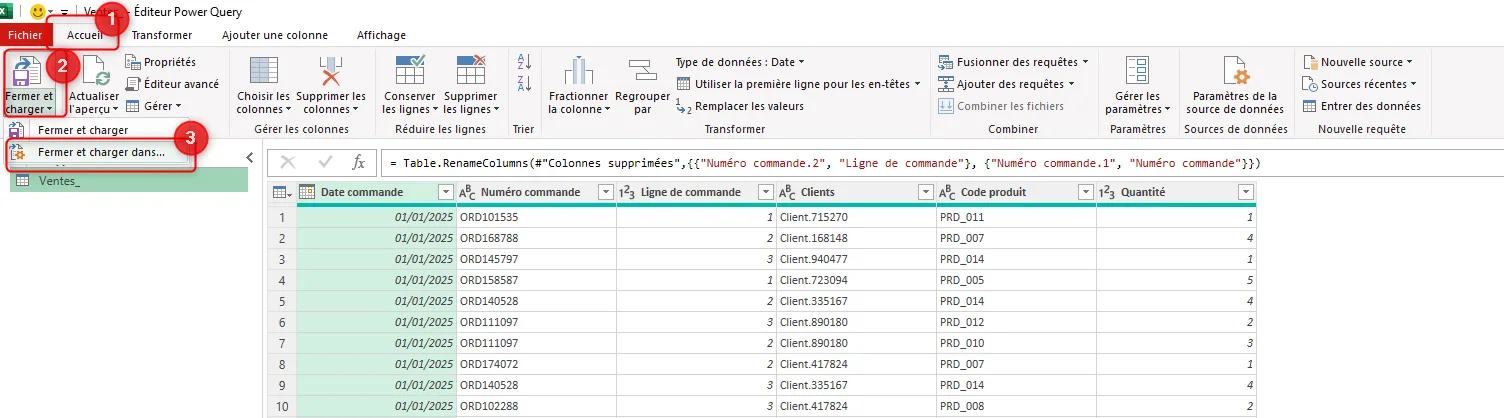Screen dimensions: 1504x418
Task: Open the Quantité column filter dropdown
Action: (1246, 192)
